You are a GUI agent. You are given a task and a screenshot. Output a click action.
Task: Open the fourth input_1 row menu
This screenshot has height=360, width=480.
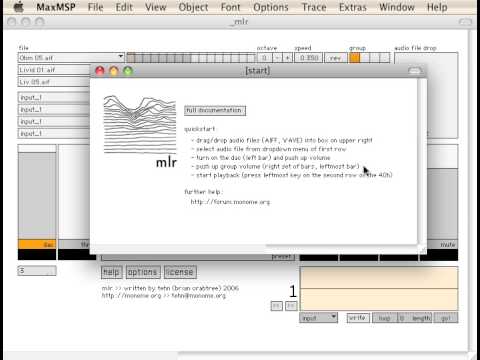(x=54, y=134)
